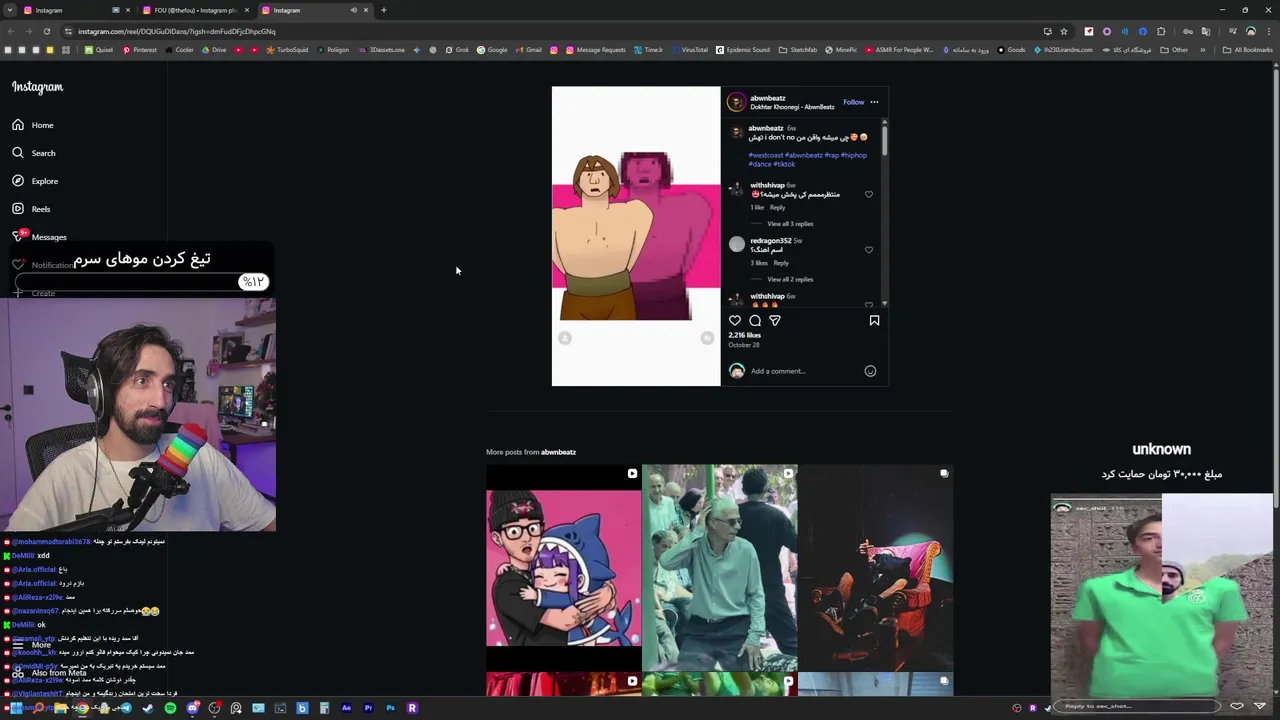The image size is (1280, 720).
Task: Open the Other bookmarks folder
Action: coord(1175,50)
